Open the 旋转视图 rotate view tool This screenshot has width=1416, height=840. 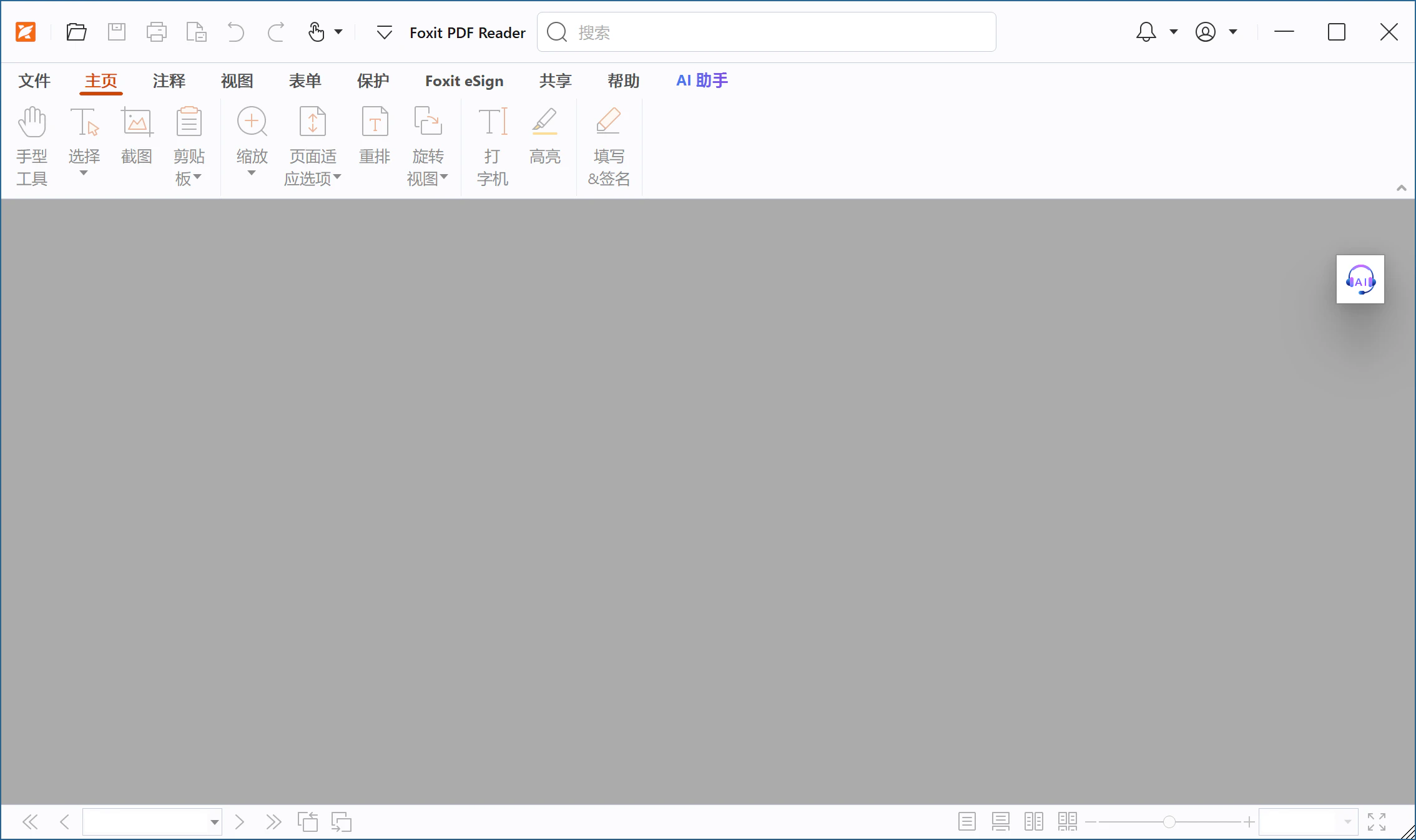428,147
